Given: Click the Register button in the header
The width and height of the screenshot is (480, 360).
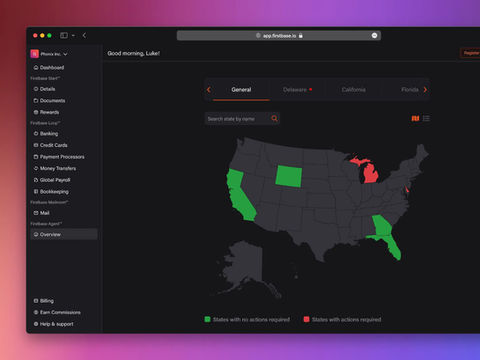Looking at the screenshot, I should click(470, 53).
